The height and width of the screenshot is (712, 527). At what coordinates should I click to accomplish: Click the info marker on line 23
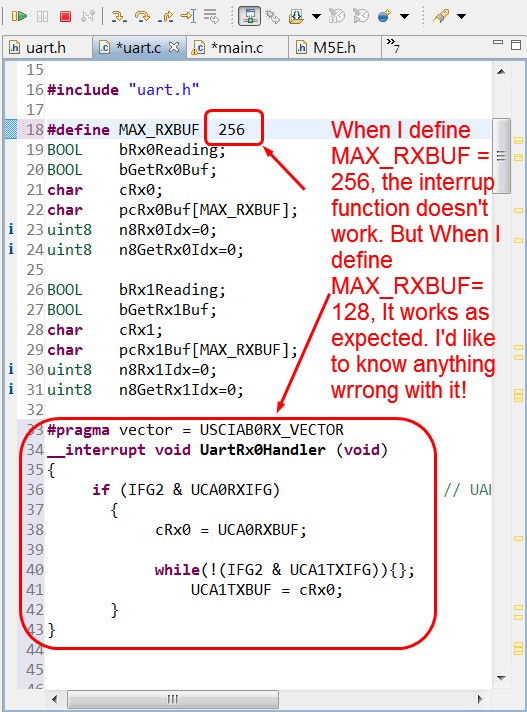point(11,230)
